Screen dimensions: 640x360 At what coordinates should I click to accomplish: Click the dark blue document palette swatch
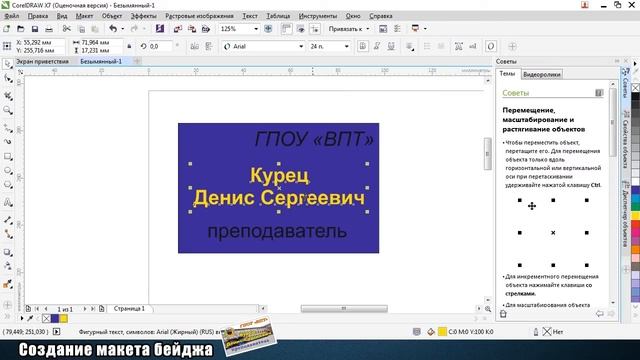(55, 318)
